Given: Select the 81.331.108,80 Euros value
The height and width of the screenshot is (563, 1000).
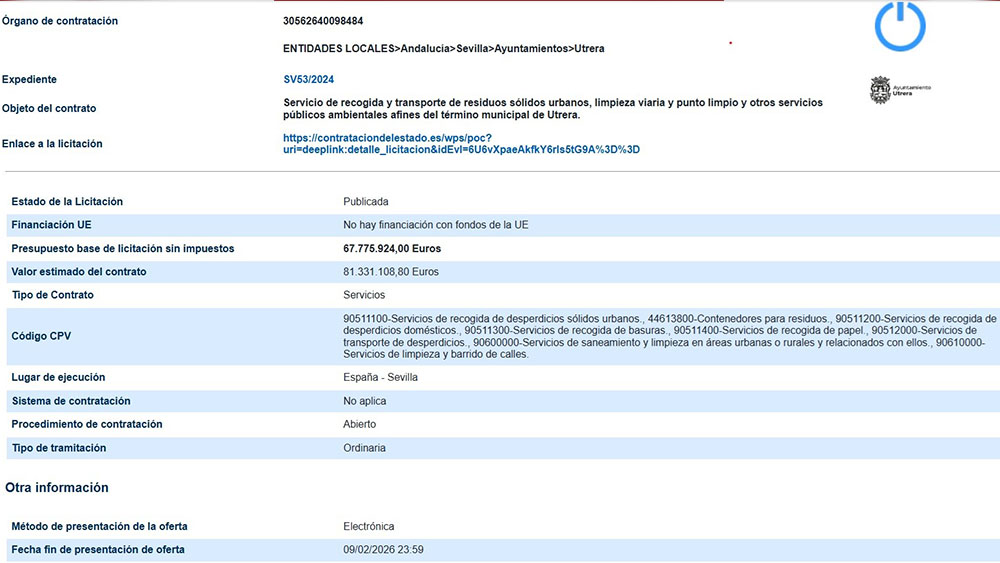Looking at the screenshot, I should (x=391, y=272).
